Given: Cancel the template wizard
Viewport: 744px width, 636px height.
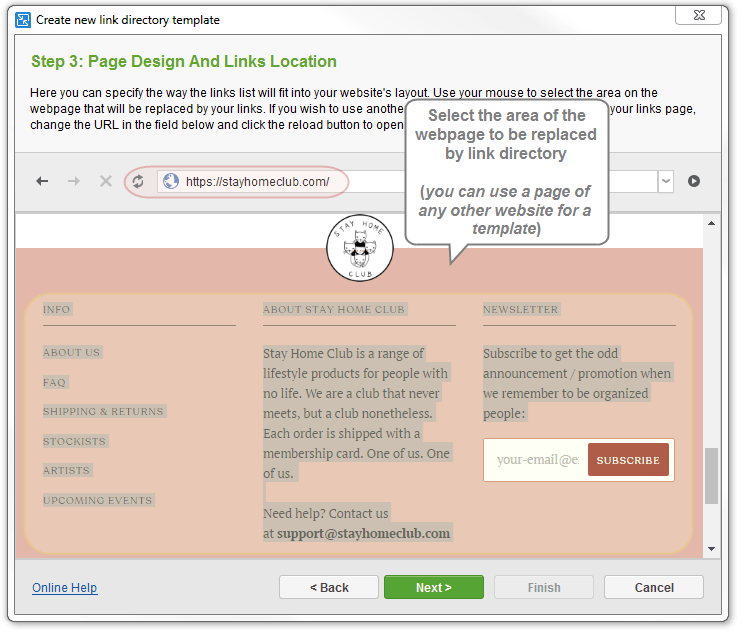Looking at the screenshot, I should click(x=653, y=587).
